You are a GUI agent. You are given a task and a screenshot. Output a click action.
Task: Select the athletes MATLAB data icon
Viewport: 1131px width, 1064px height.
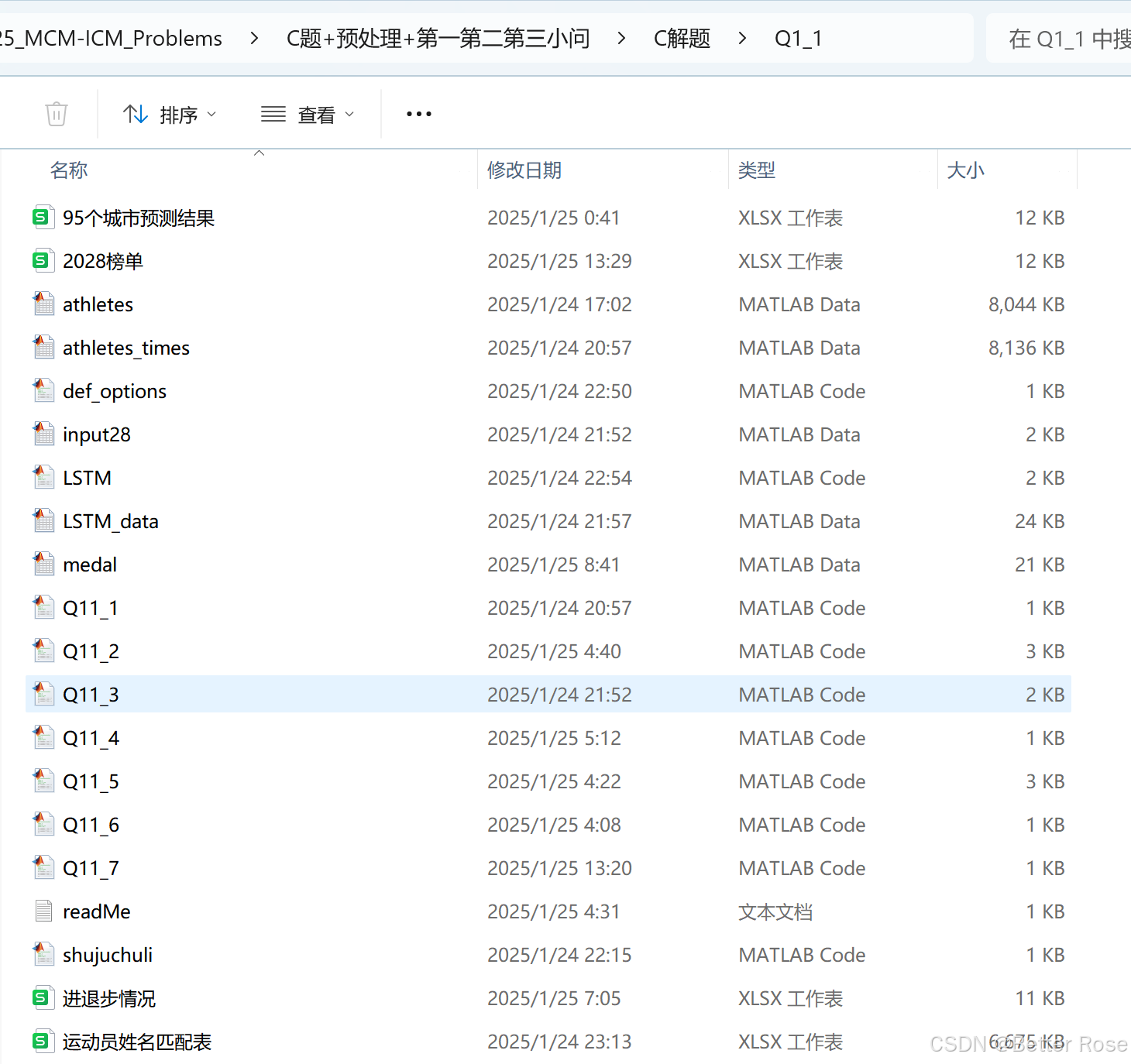coord(43,304)
